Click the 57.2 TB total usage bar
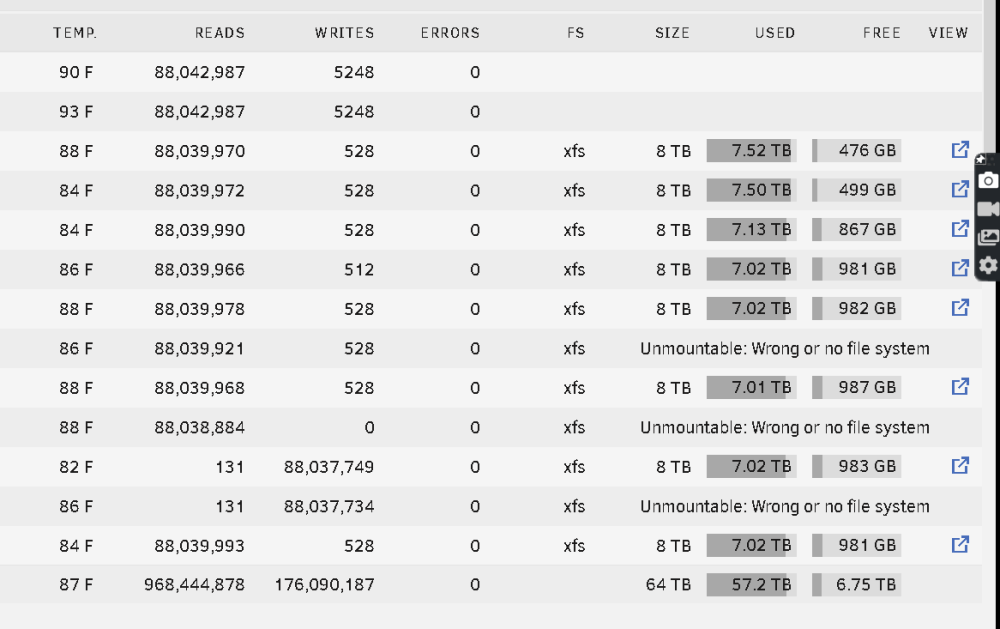Viewport: 1000px width, 629px height. (751, 584)
